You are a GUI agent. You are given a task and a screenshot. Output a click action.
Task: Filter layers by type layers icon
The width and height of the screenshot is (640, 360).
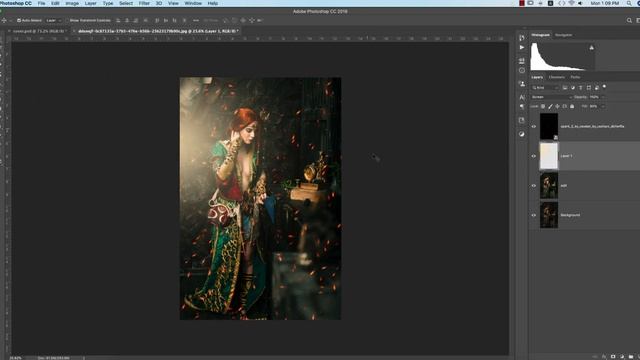pyautogui.click(x=580, y=87)
